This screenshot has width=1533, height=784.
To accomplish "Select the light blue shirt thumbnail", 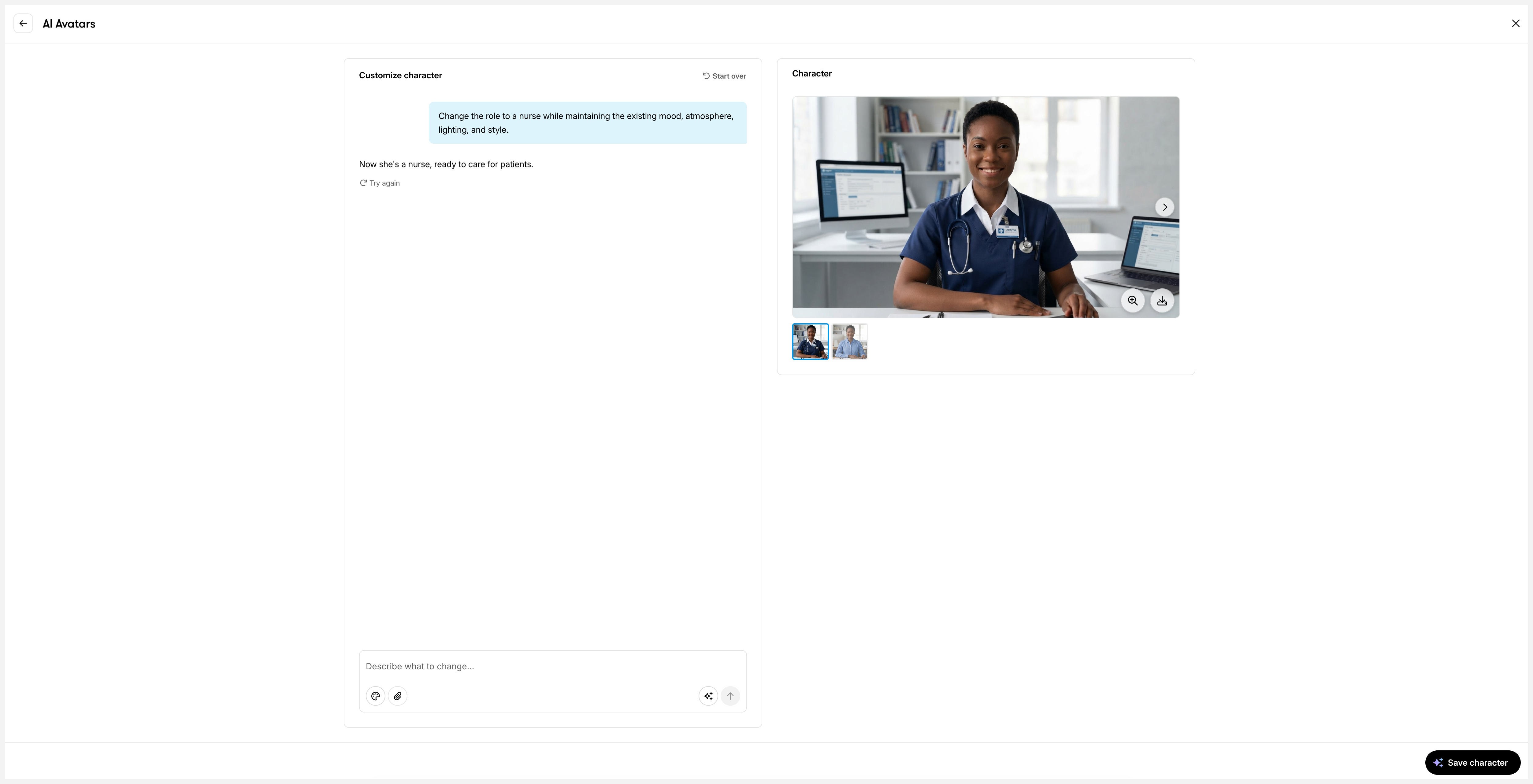I will click(849, 342).
